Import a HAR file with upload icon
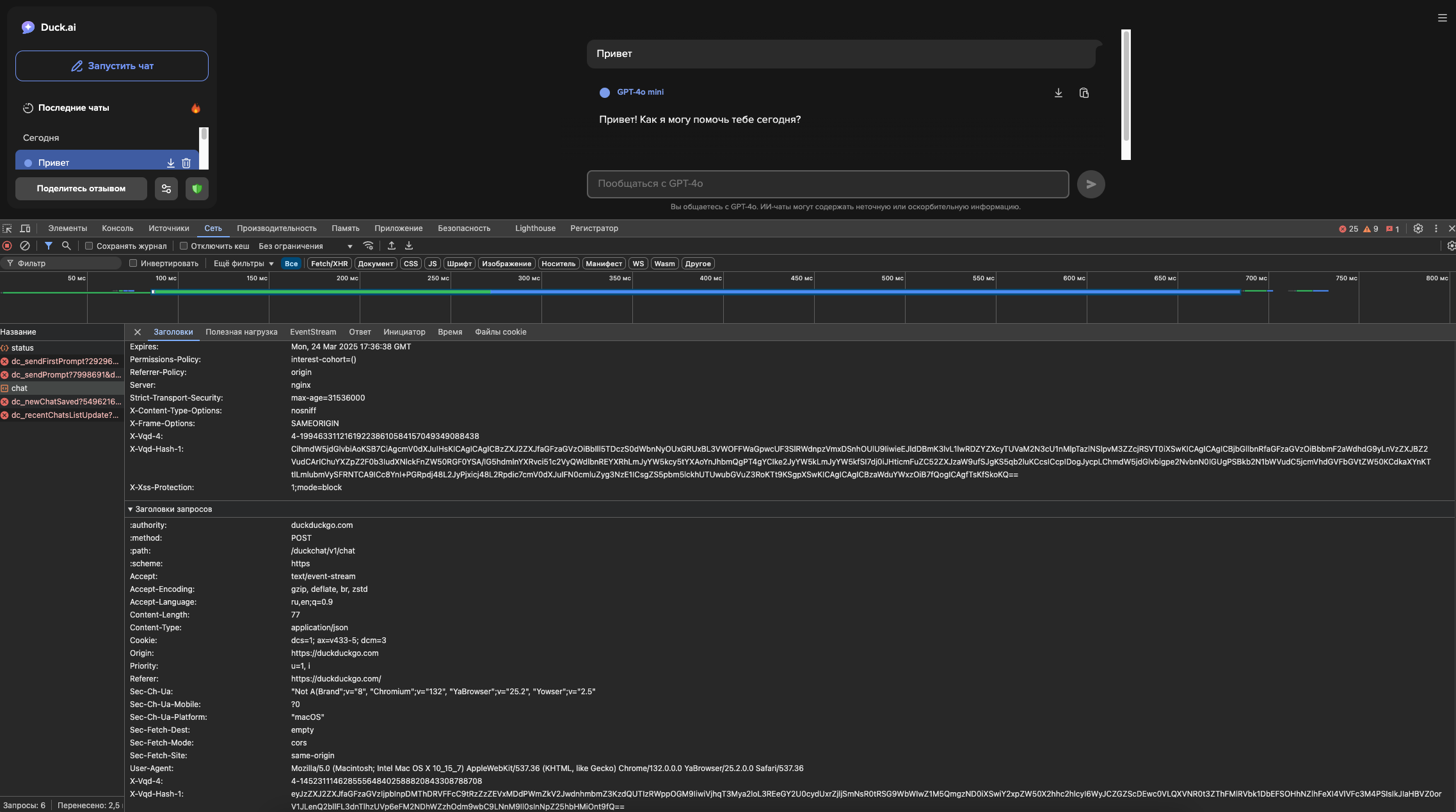The height and width of the screenshot is (812, 1456). 392,246
